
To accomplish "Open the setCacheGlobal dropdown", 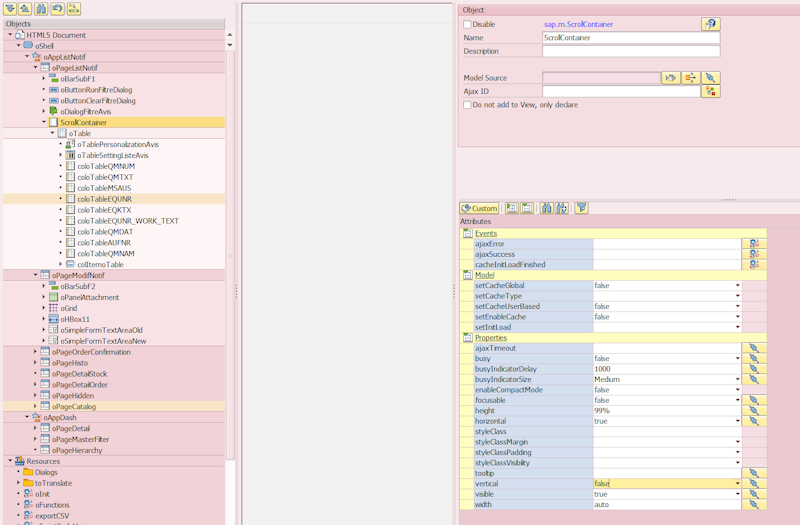I will (737, 286).
